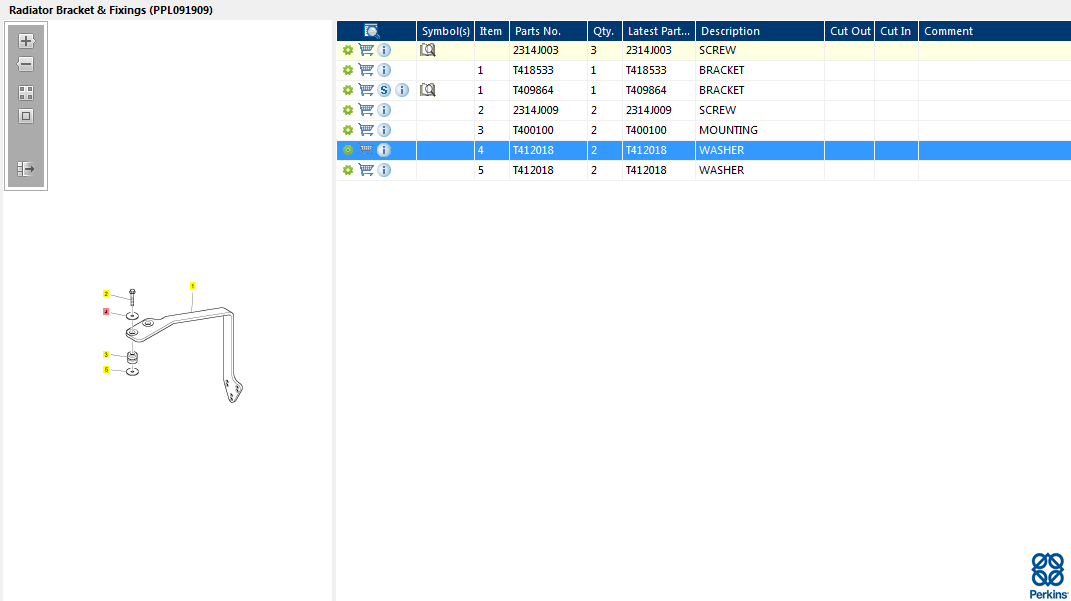Zoom out of the diagram with the minus tool

pyautogui.click(x=26, y=64)
